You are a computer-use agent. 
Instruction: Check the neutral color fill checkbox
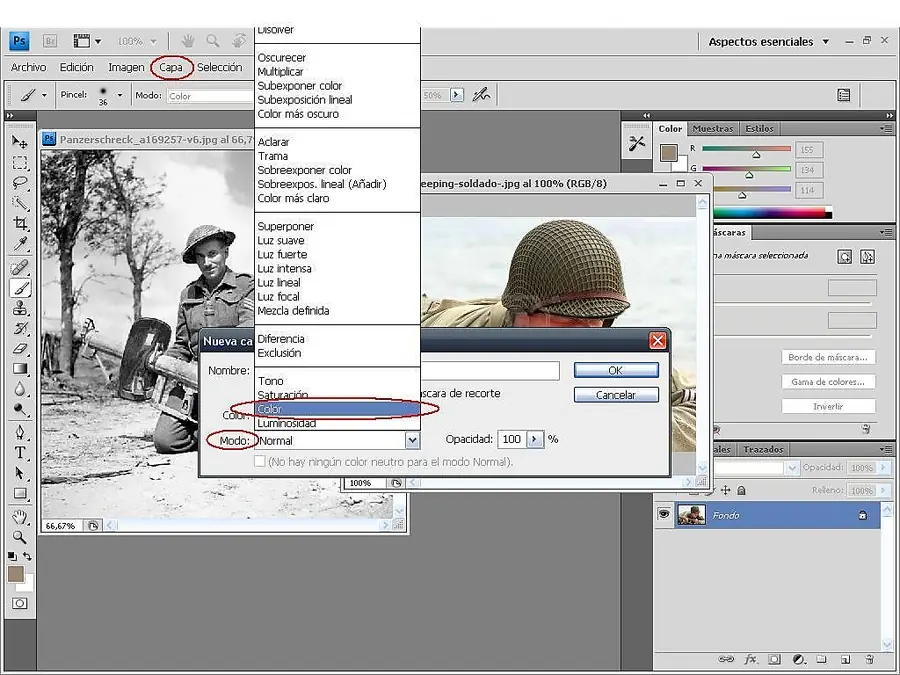[x=260, y=462]
